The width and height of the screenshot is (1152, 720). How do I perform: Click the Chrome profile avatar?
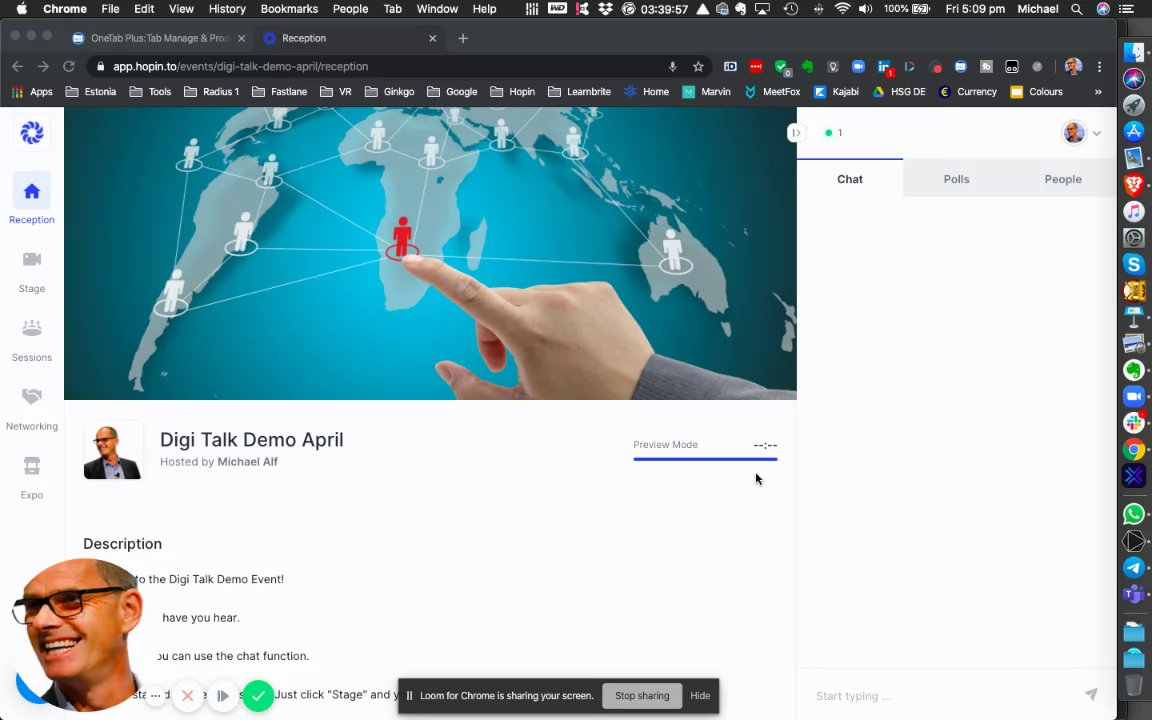[1073, 66]
